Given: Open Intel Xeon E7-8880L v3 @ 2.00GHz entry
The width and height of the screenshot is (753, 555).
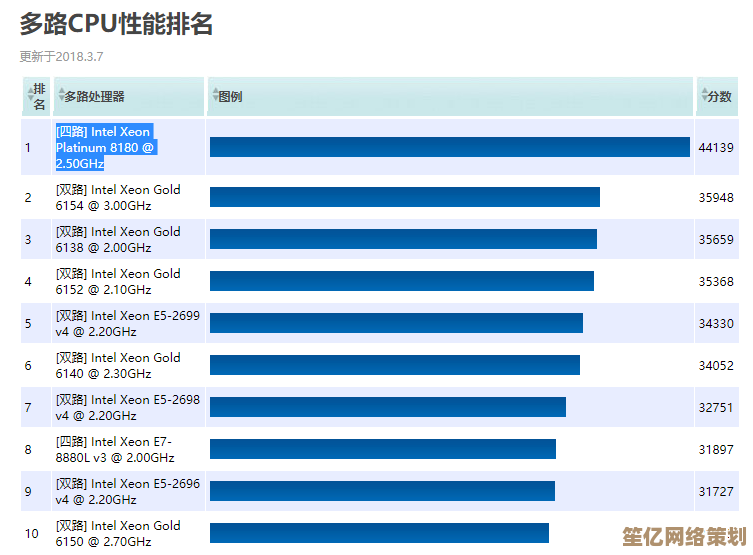Looking at the screenshot, I should point(114,449).
